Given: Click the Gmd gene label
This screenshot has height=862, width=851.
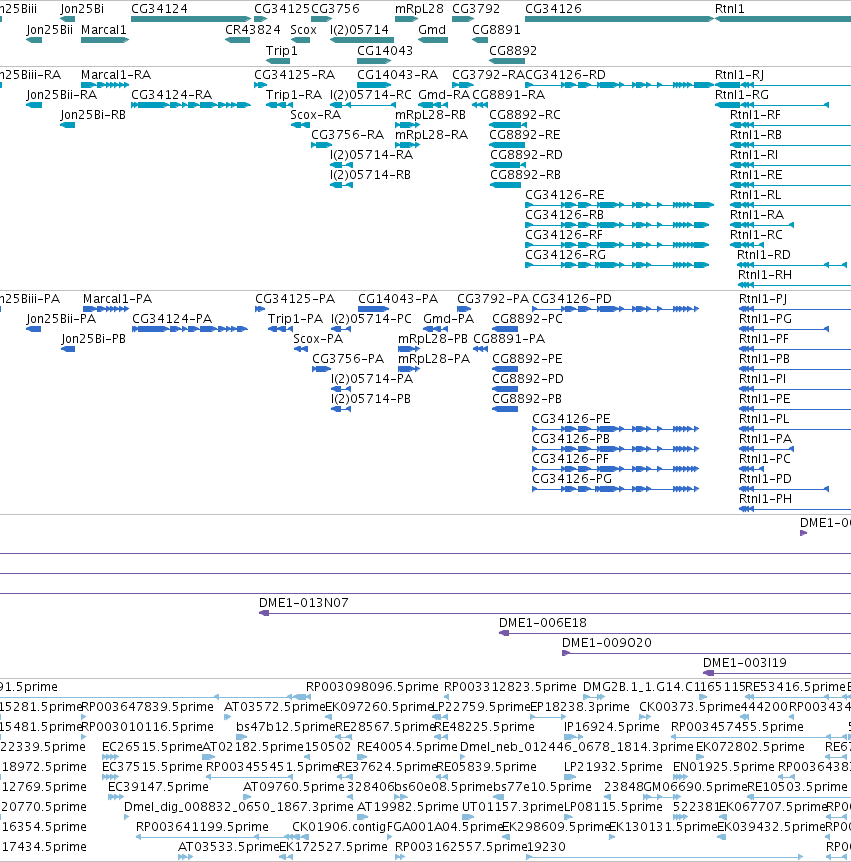Looking at the screenshot, I should (432, 30).
